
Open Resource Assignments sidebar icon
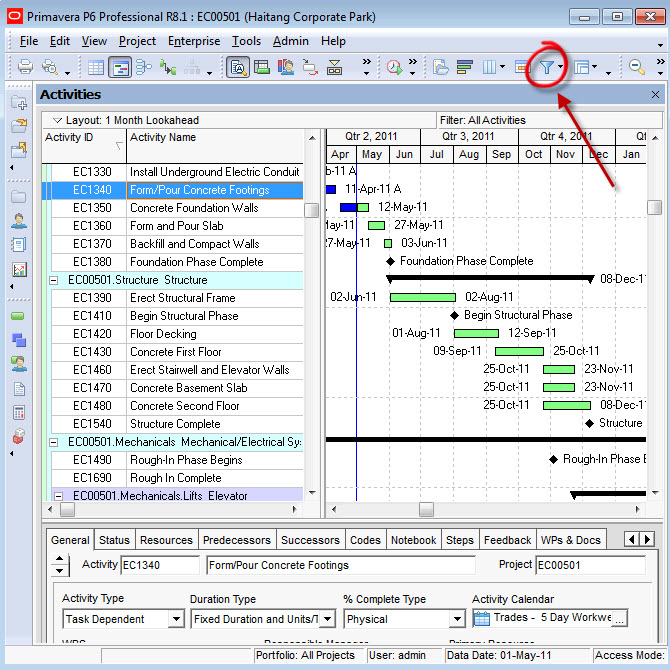click(19, 364)
